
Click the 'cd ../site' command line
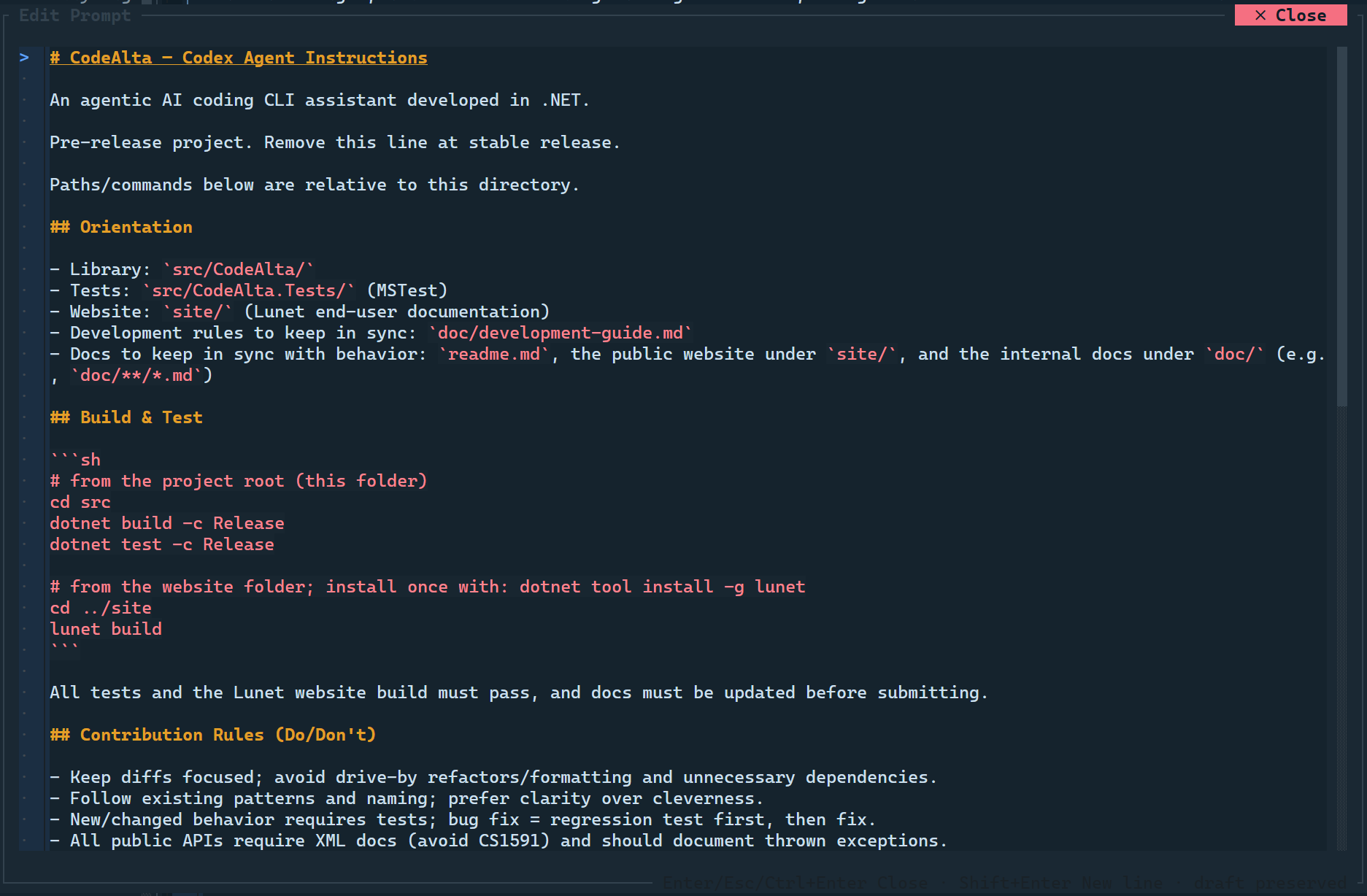pyautogui.click(x=101, y=608)
